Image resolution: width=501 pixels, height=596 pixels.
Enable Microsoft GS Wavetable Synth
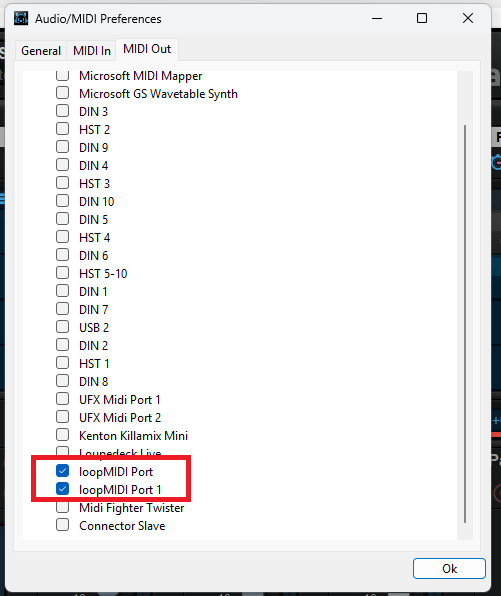pos(62,93)
